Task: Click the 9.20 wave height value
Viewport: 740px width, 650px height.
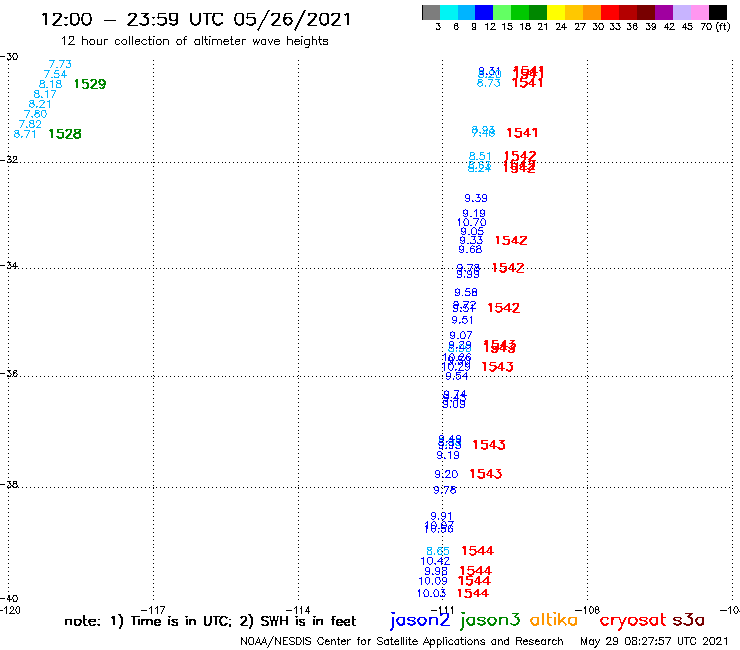Action: 446,474
